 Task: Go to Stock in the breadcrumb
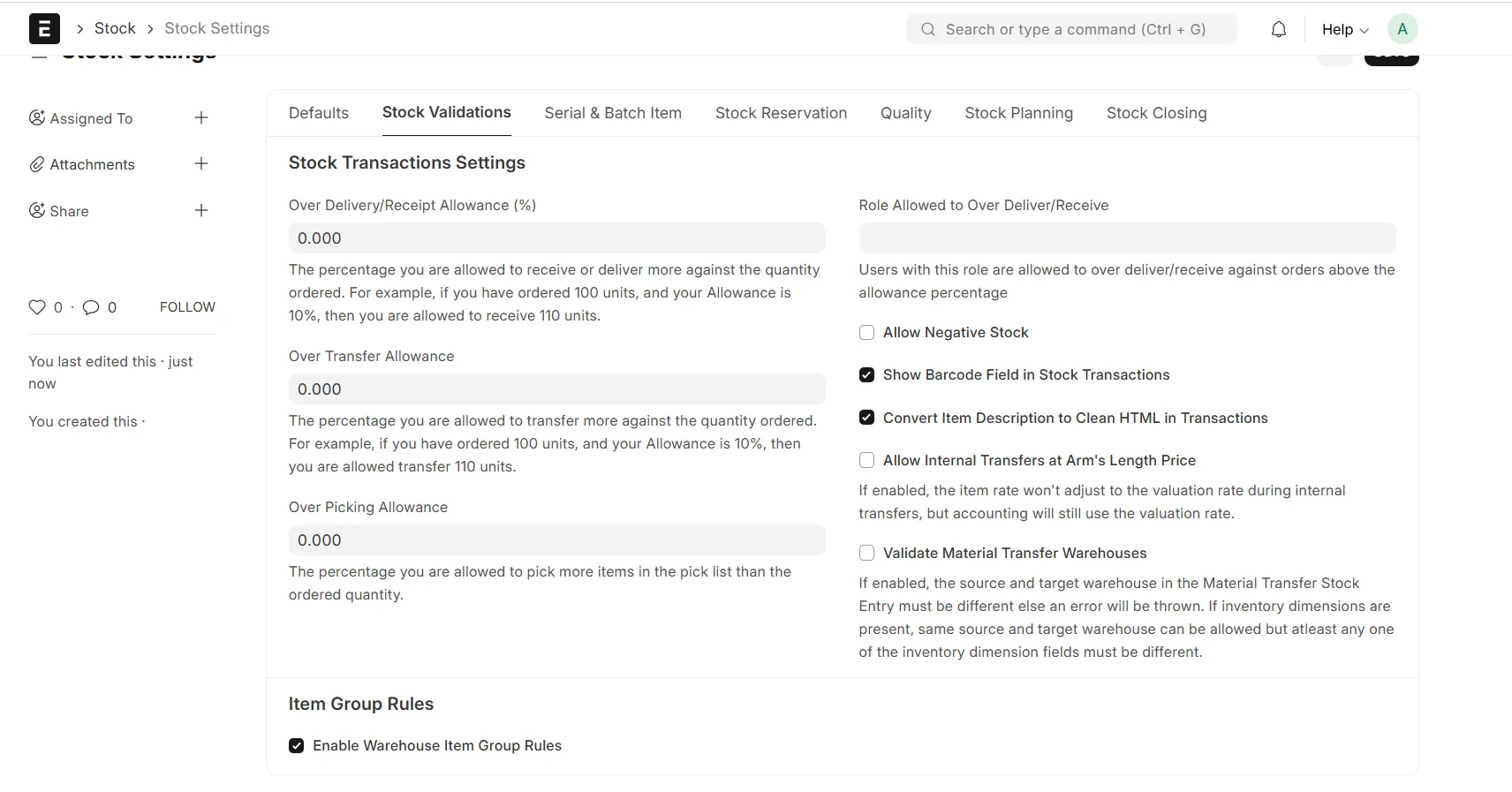(115, 28)
